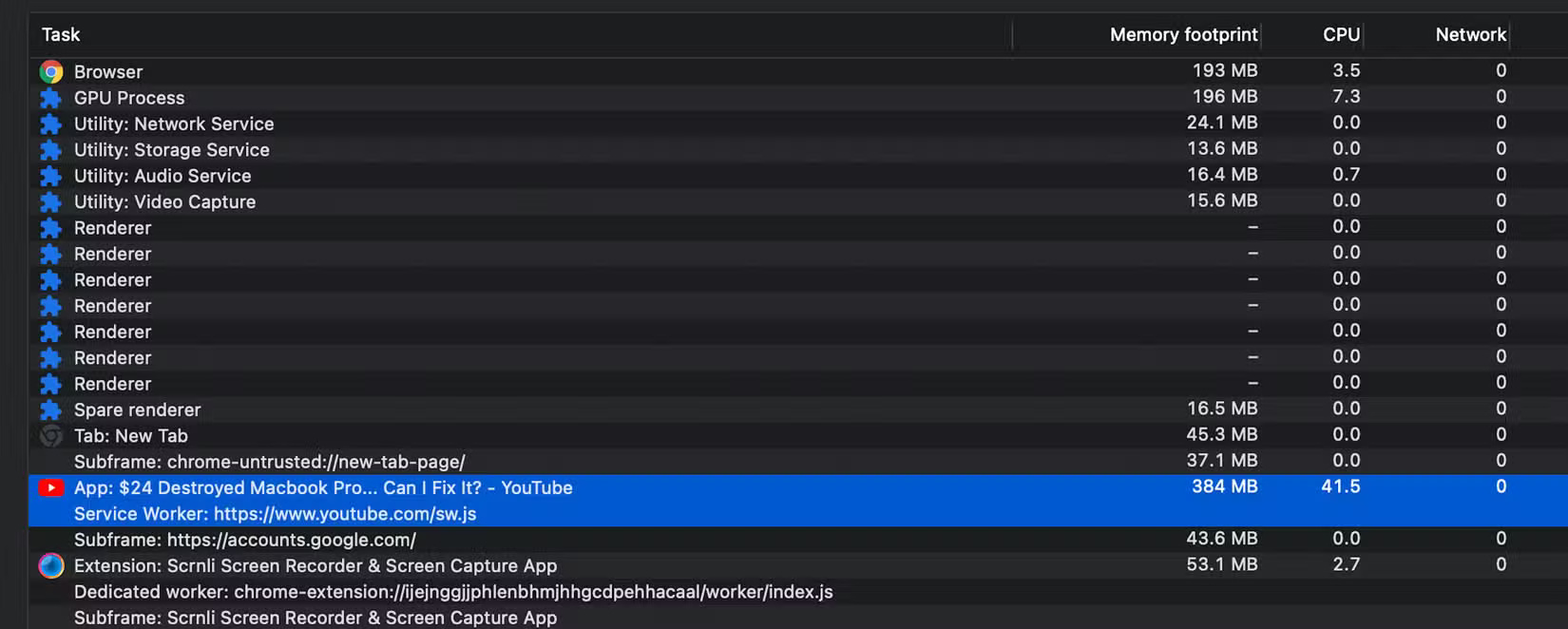Click the puzzle icon beside Utility: Storage Service
This screenshot has height=629, width=1568.
(x=51, y=150)
